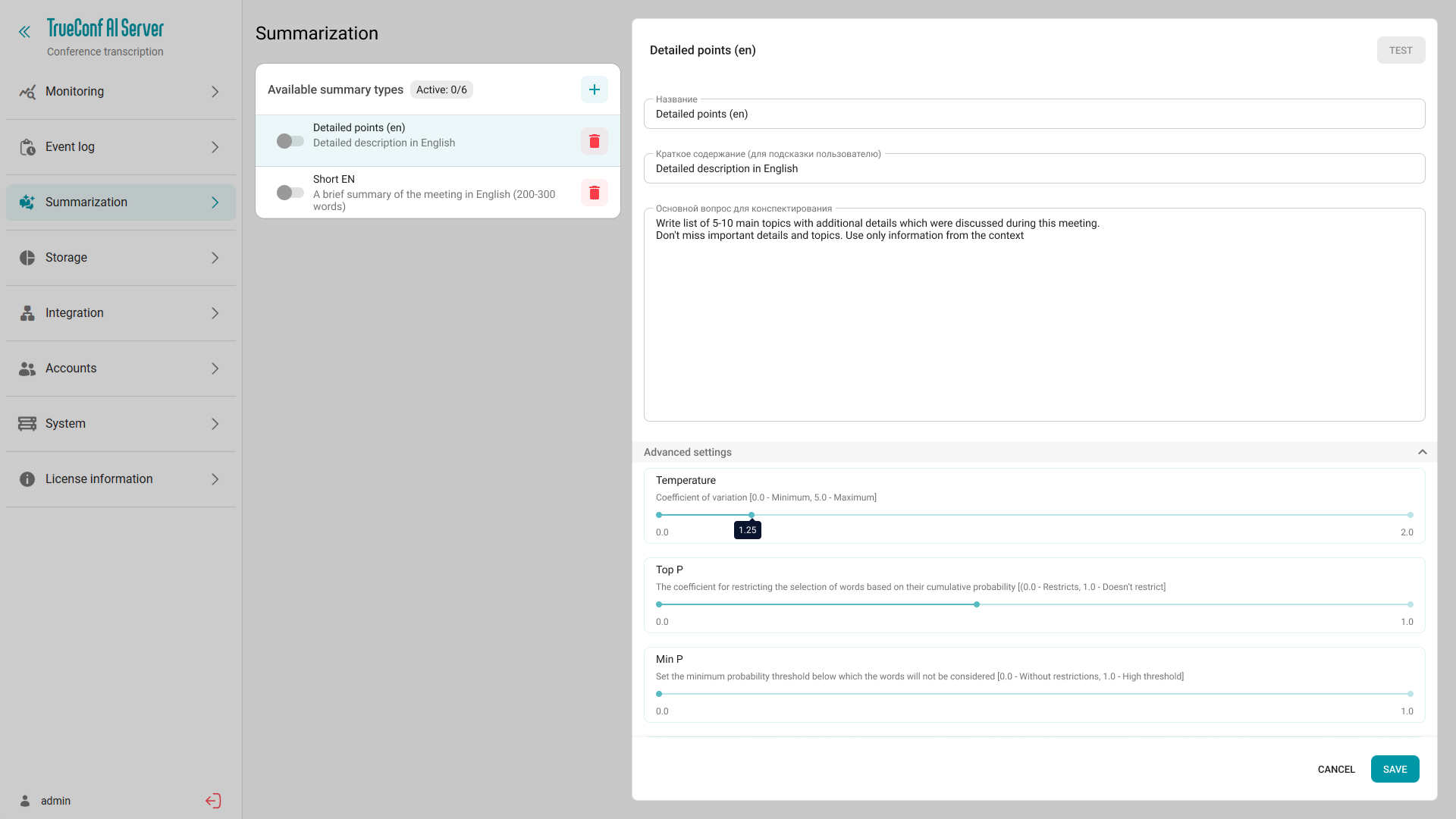The image size is (1456, 819).
Task: Click the License information info icon
Action: coord(27,479)
